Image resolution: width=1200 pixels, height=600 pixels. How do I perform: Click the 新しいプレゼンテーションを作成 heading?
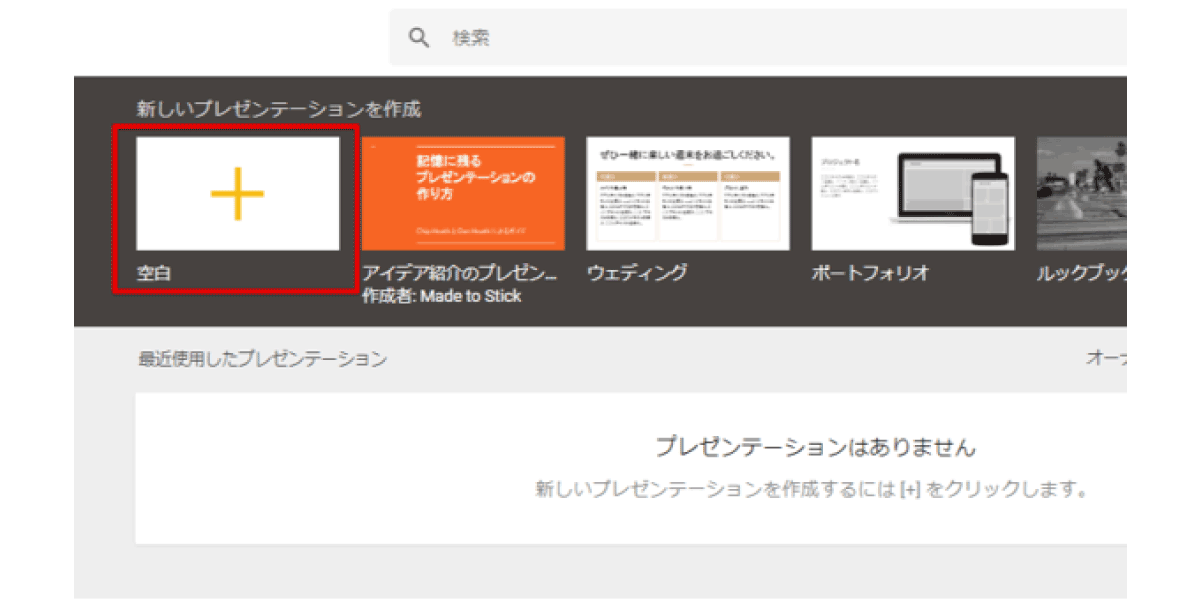click(279, 110)
